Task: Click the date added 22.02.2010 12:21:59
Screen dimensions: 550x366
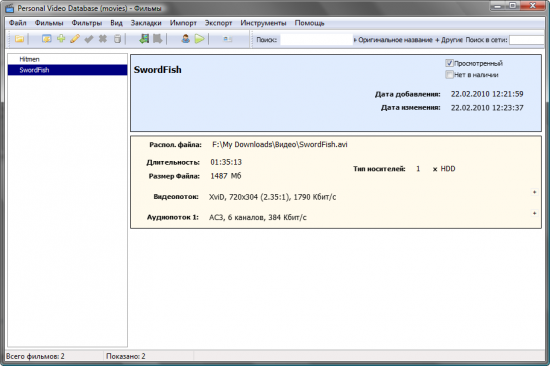Action: 487,94
